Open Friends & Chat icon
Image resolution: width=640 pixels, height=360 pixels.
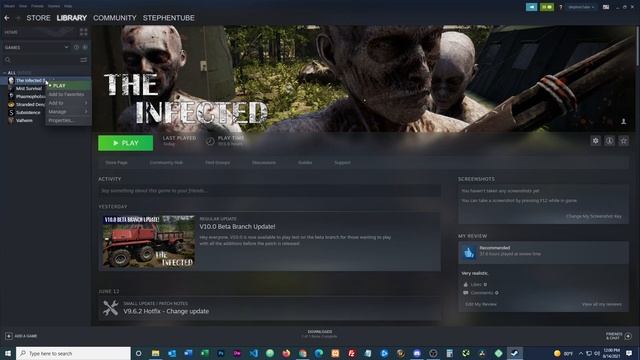coord(628,336)
